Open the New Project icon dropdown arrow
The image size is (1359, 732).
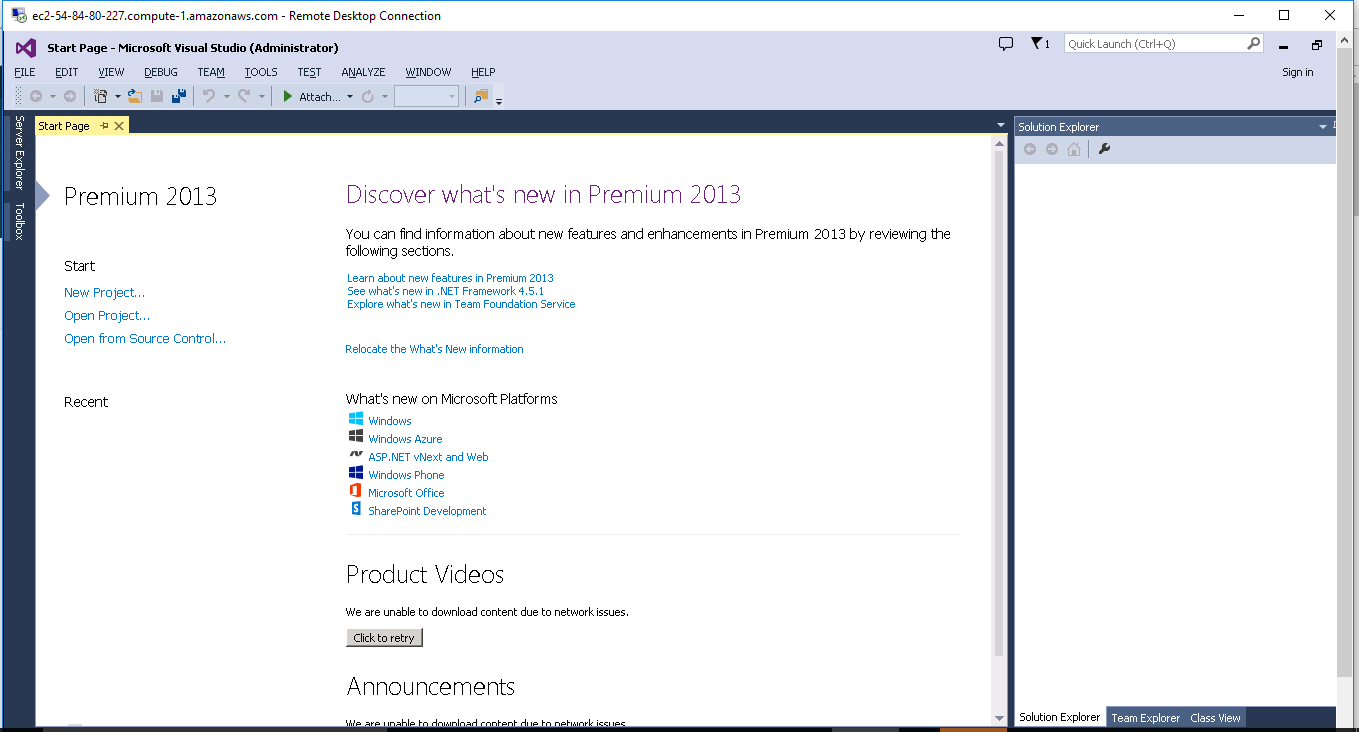coord(117,97)
